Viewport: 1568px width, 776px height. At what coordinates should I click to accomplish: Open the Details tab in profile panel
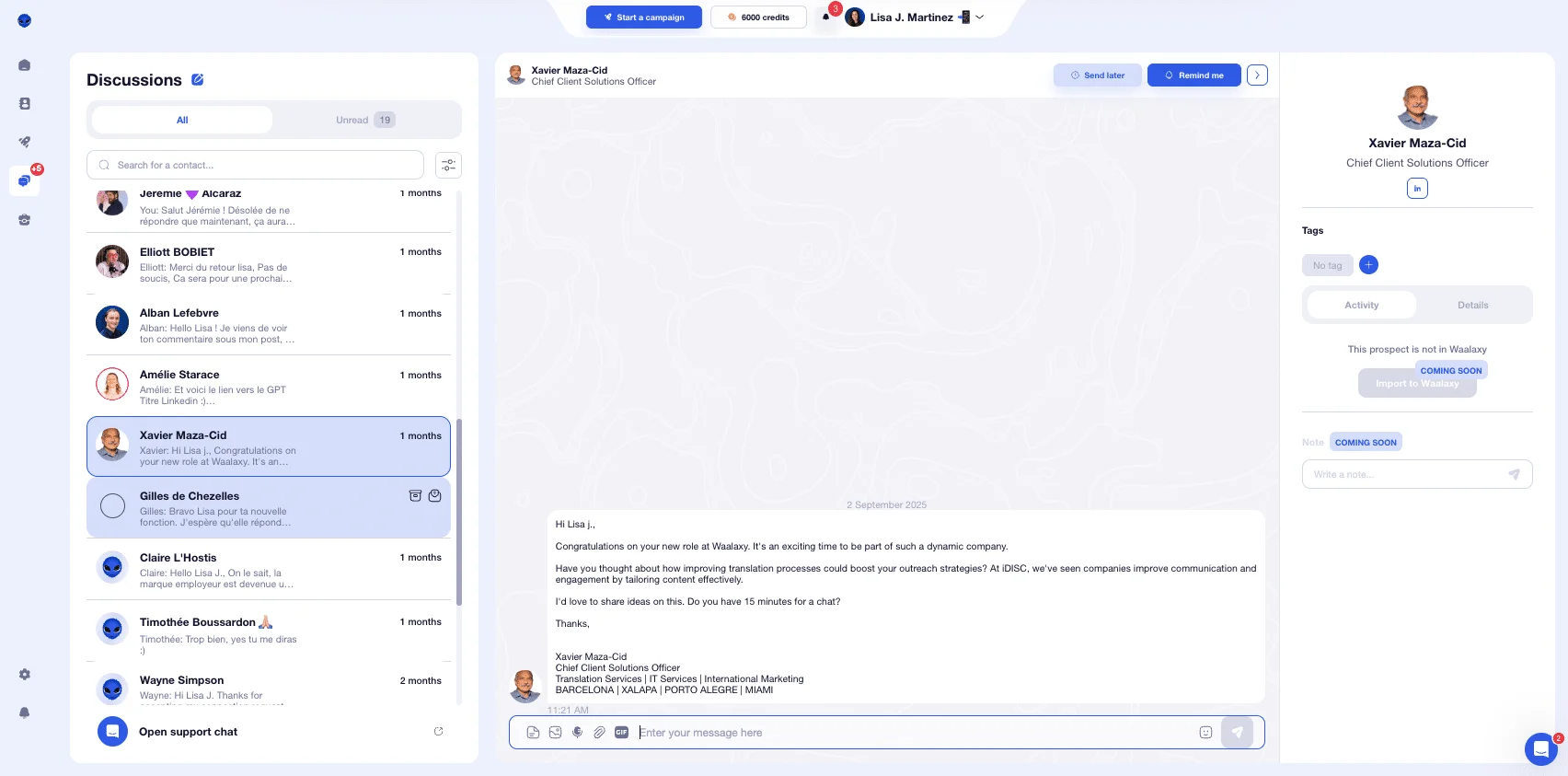pos(1473,306)
